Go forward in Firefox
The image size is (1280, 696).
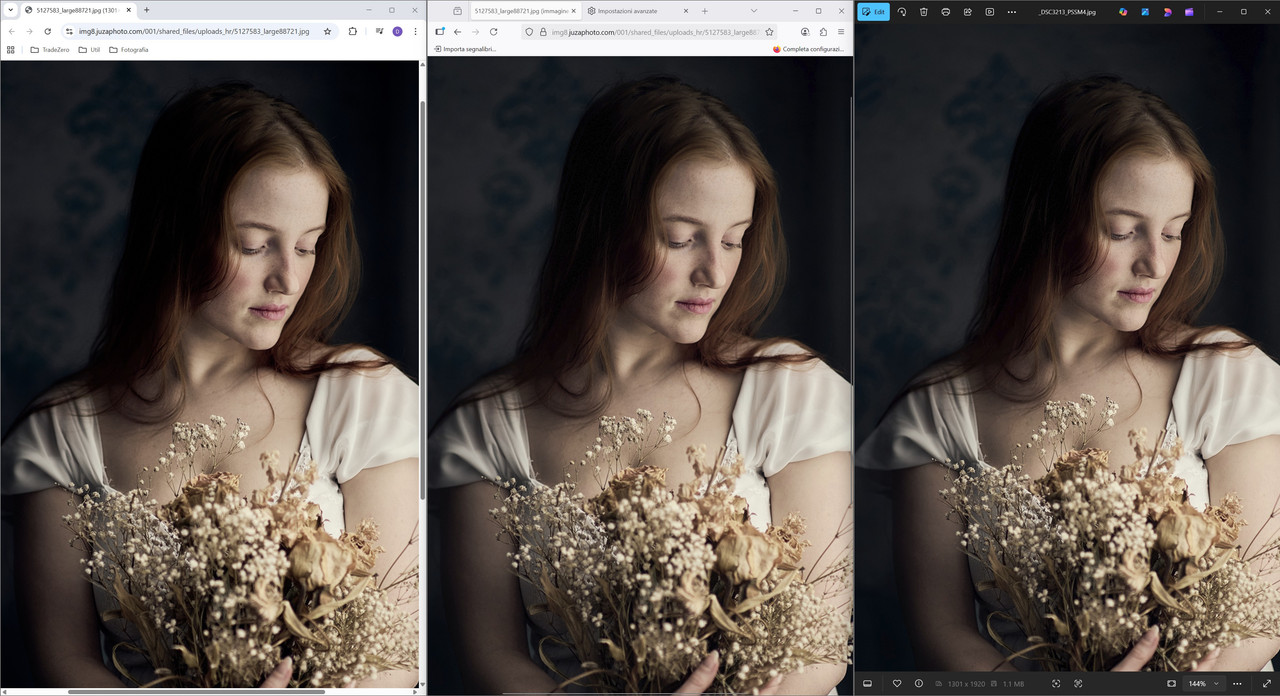pos(475,31)
